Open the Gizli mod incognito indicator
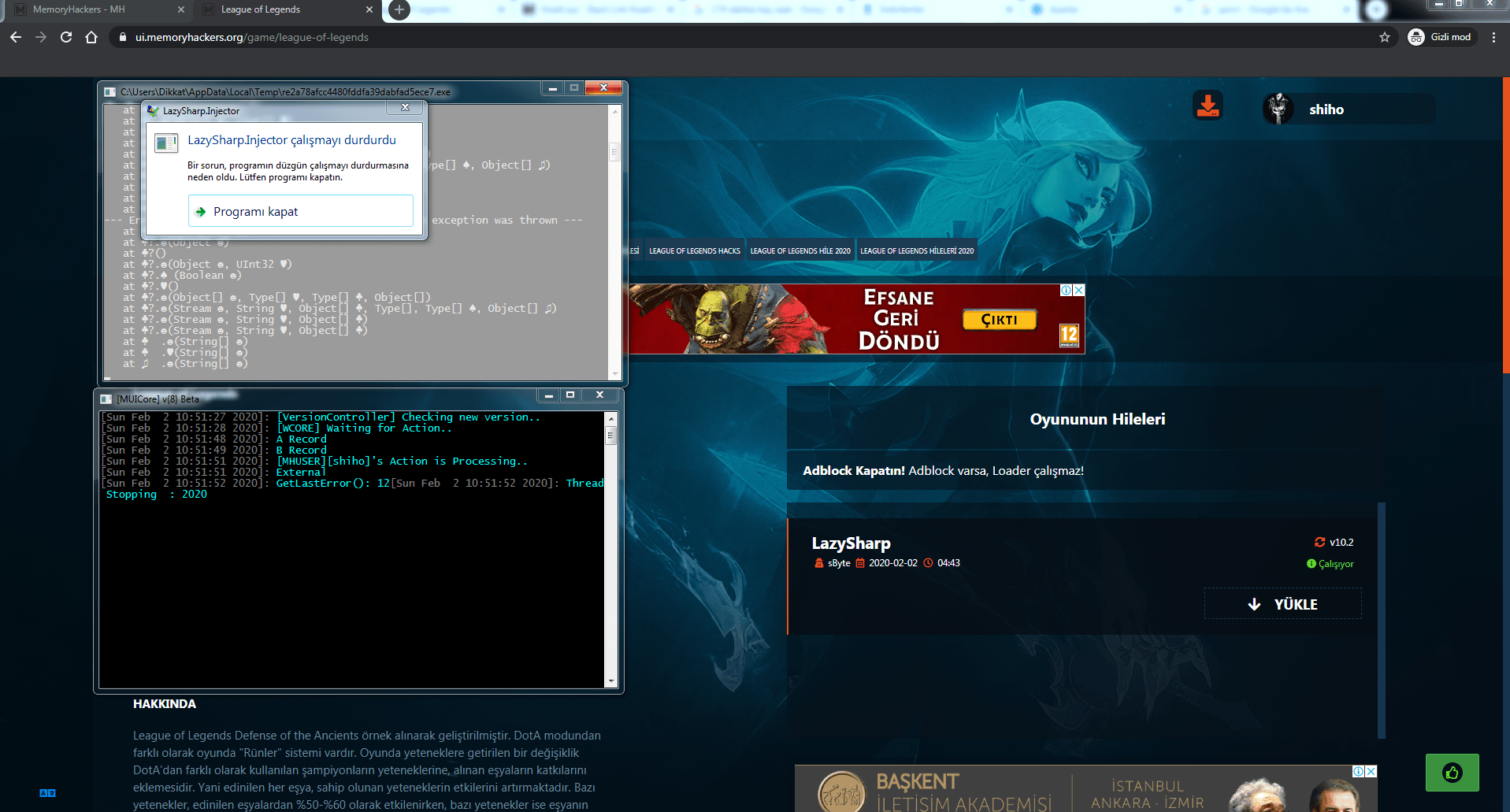Viewport: 1510px width, 812px height. (x=1440, y=37)
